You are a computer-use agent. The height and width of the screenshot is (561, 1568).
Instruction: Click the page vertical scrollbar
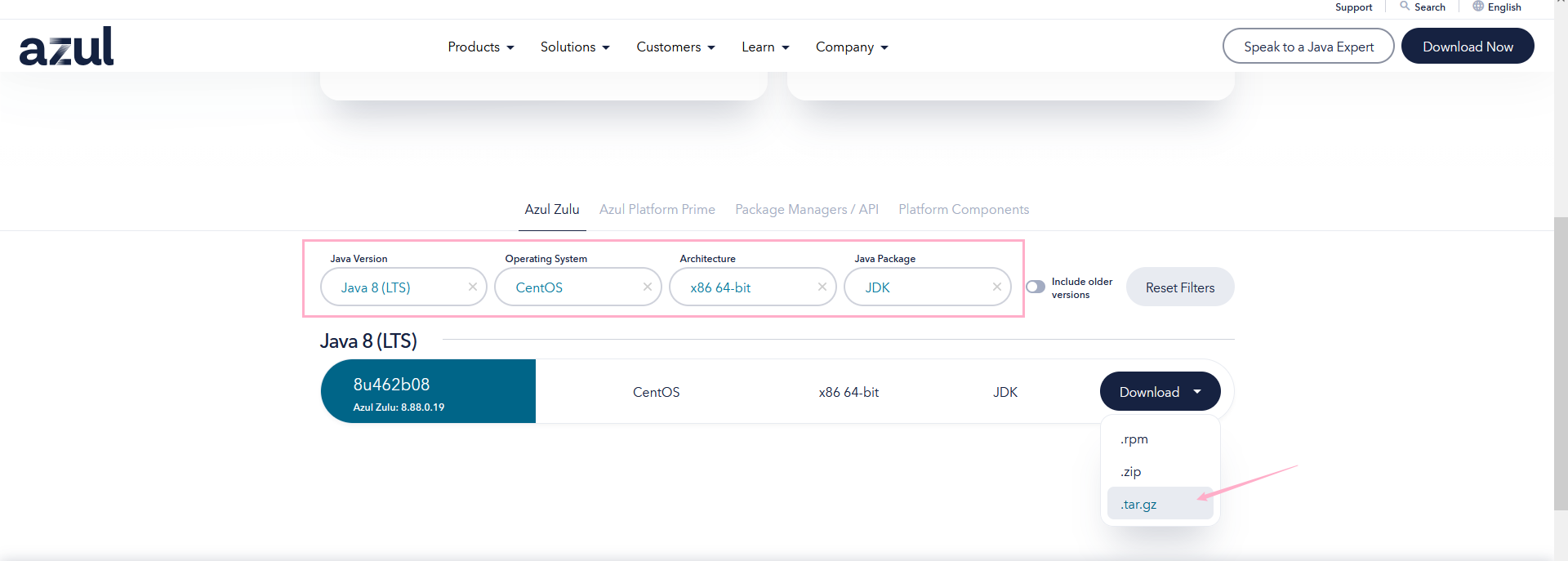click(1561, 363)
